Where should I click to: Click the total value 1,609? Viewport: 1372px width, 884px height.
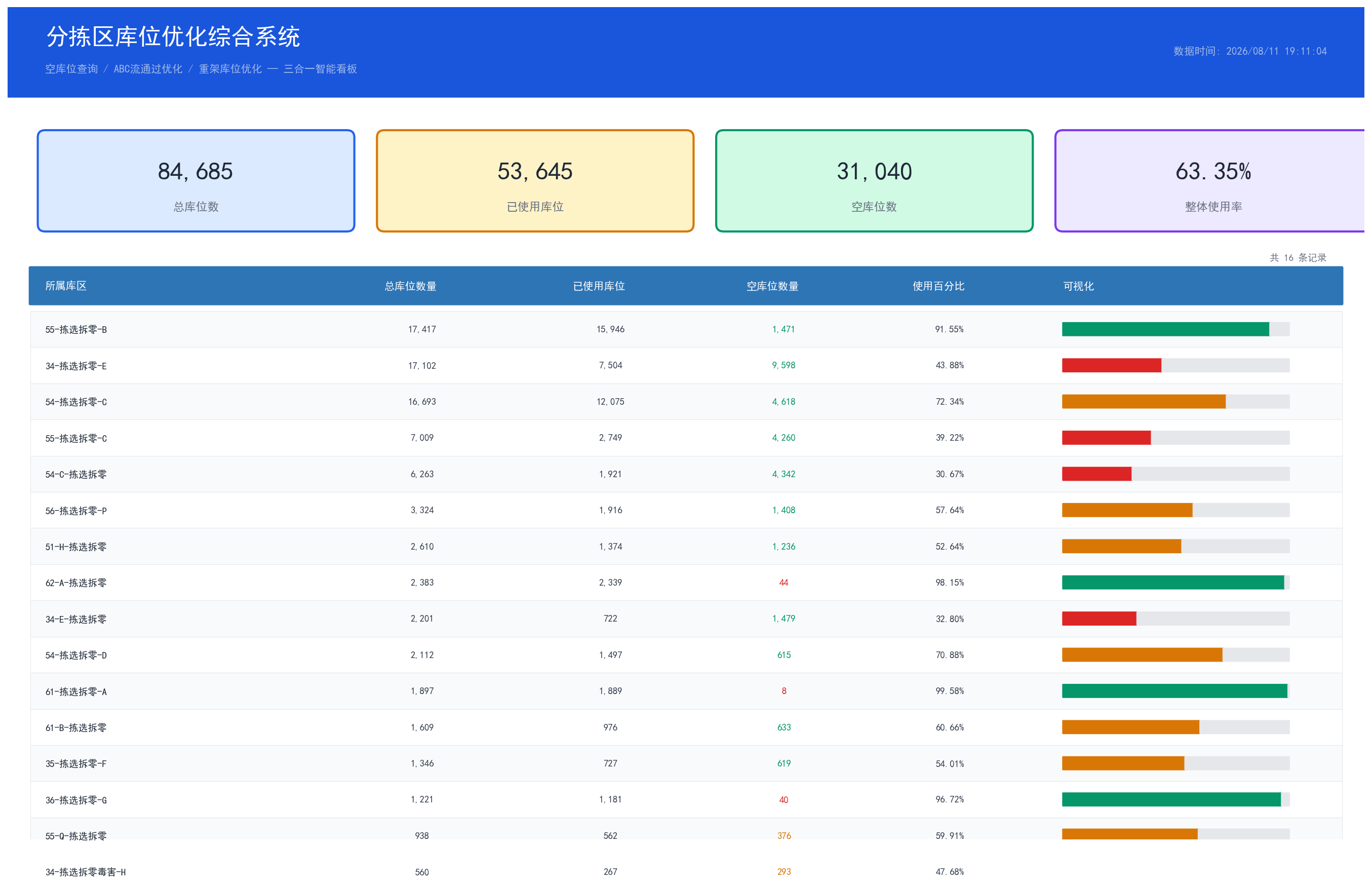point(422,727)
